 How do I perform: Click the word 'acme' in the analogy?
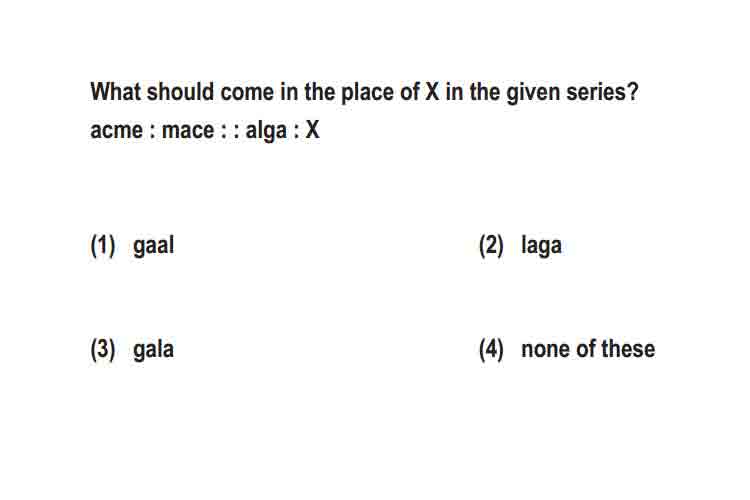click(117, 131)
